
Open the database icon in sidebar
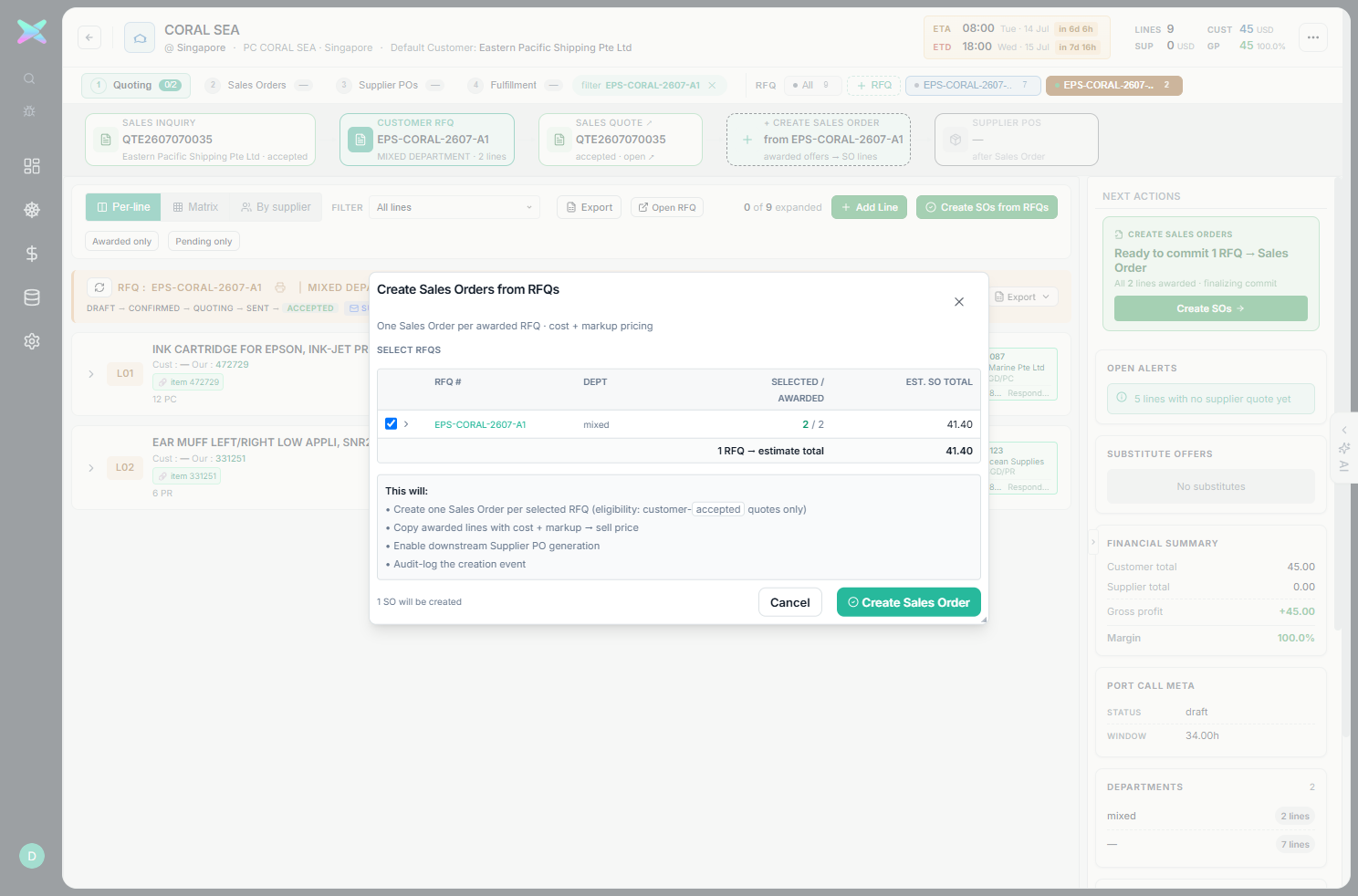(x=32, y=297)
